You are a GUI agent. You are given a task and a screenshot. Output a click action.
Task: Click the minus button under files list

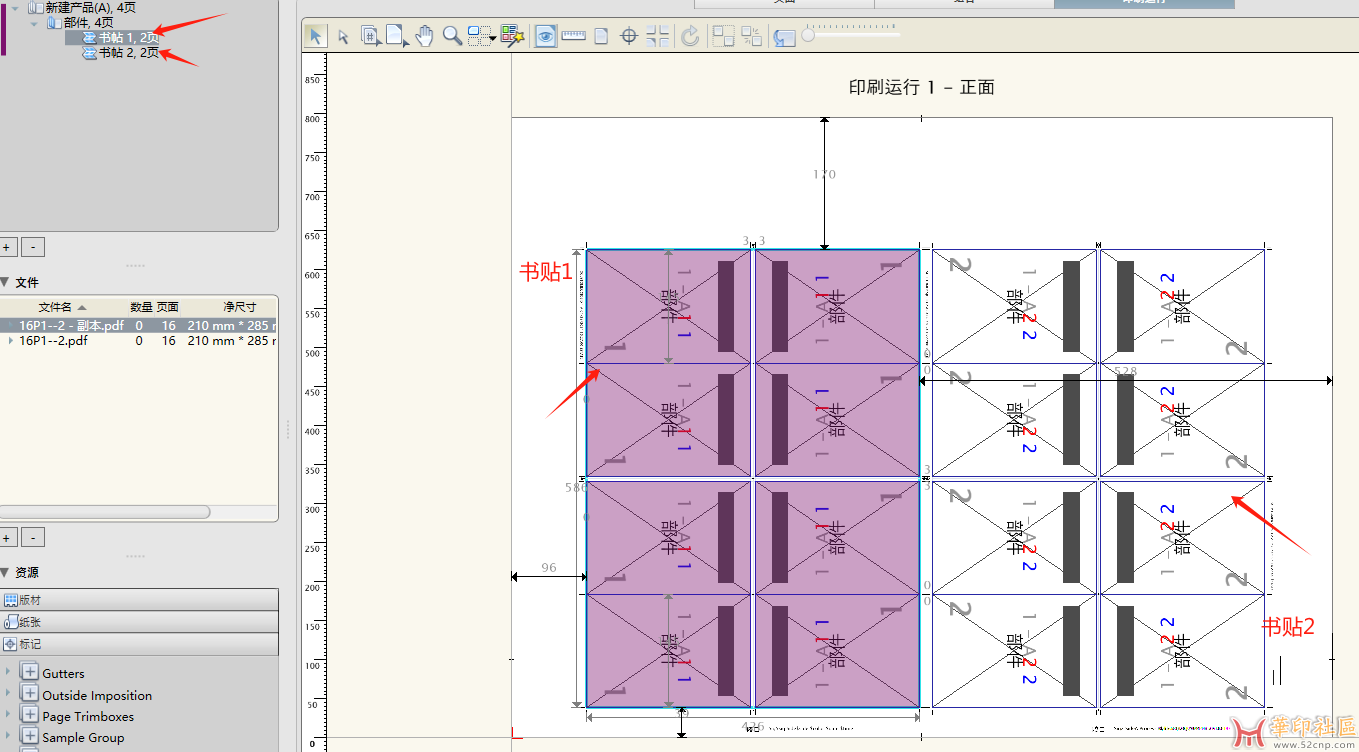point(33,537)
